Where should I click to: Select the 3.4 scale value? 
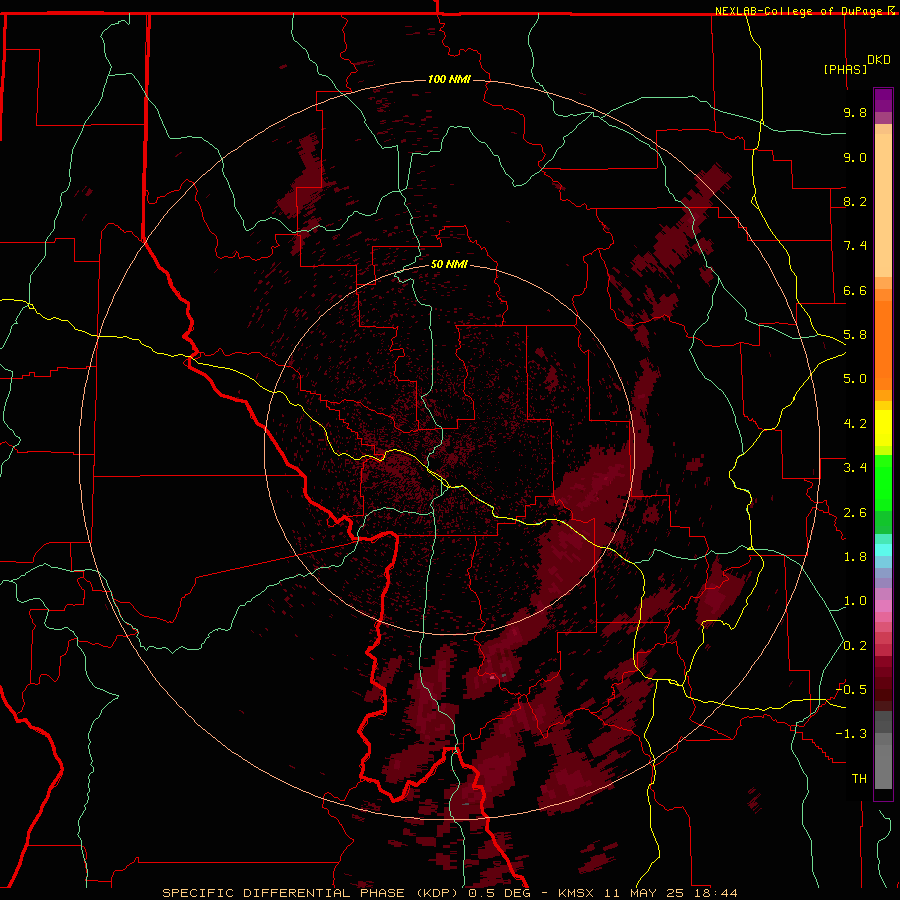click(855, 468)
